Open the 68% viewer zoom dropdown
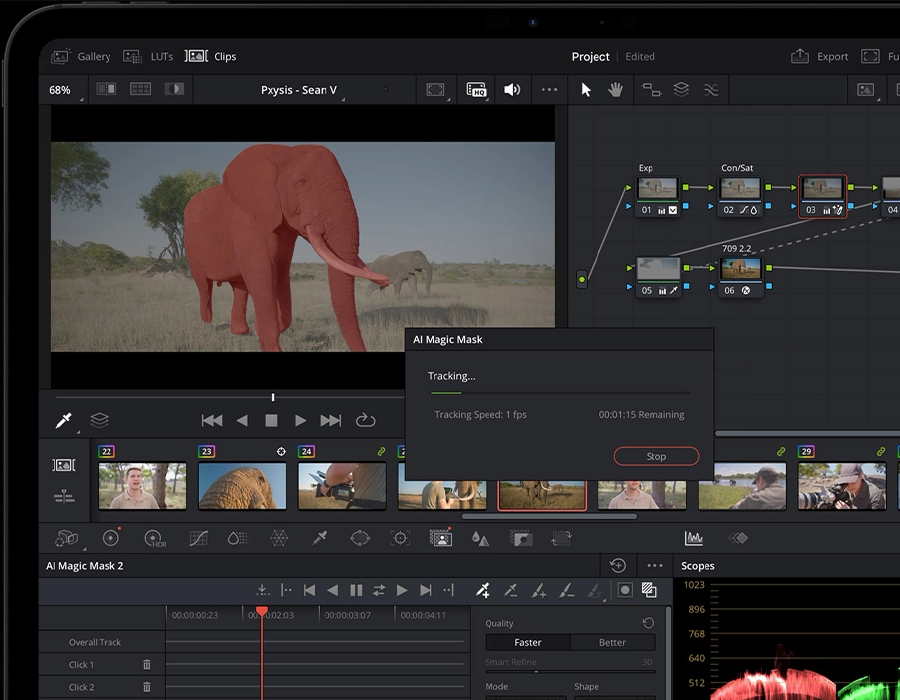This screenshot has height=700, width=900. tap(60, 90)
